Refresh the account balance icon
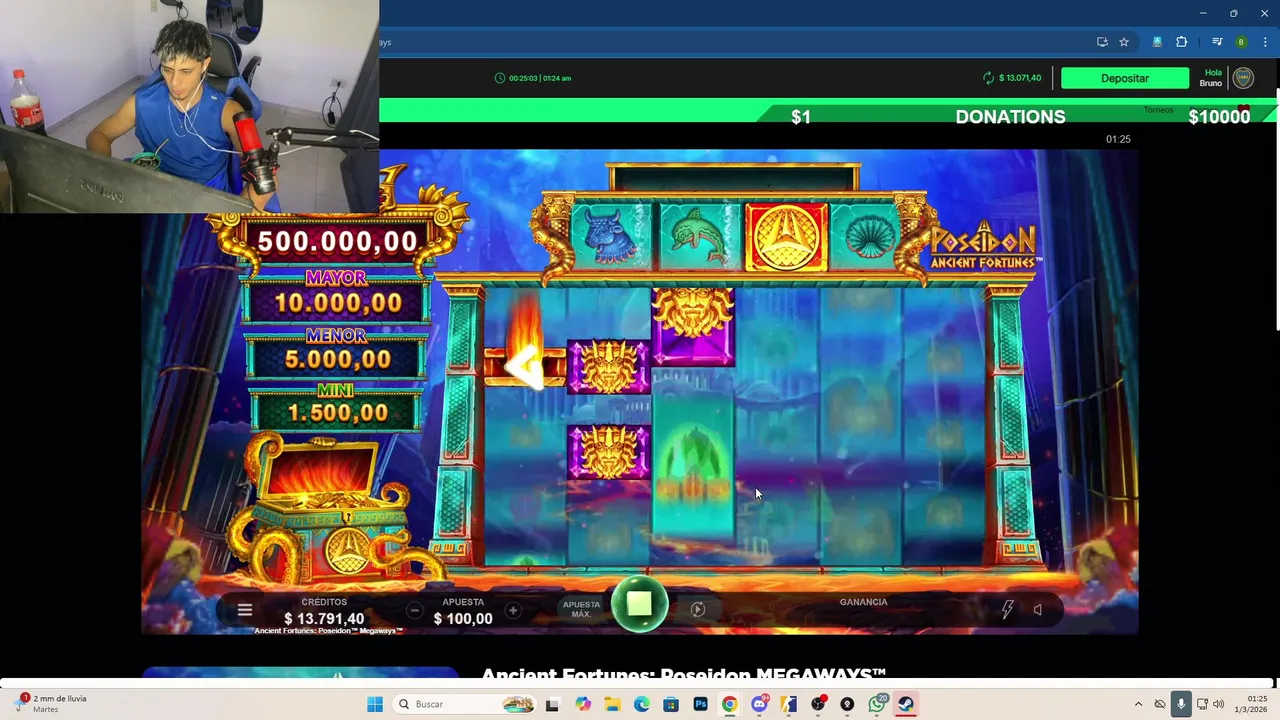This screenshot has width=1280, height=720. pos(988,78)
